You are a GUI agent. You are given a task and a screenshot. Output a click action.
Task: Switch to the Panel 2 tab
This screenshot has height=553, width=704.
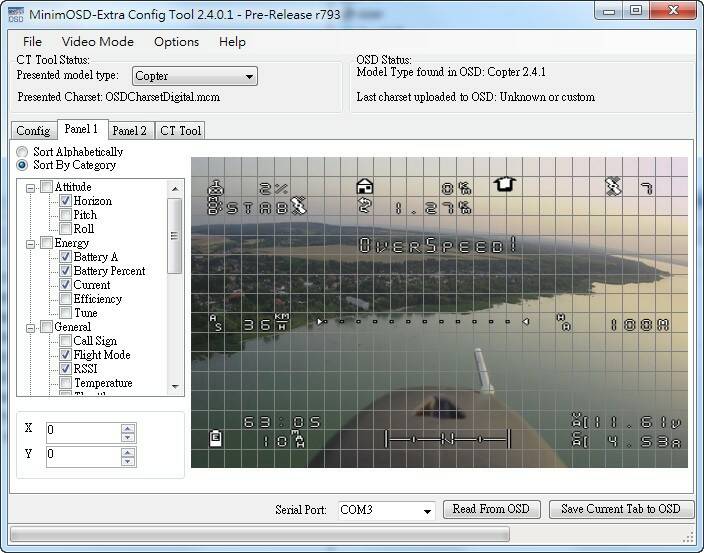(x=129, y=131)
